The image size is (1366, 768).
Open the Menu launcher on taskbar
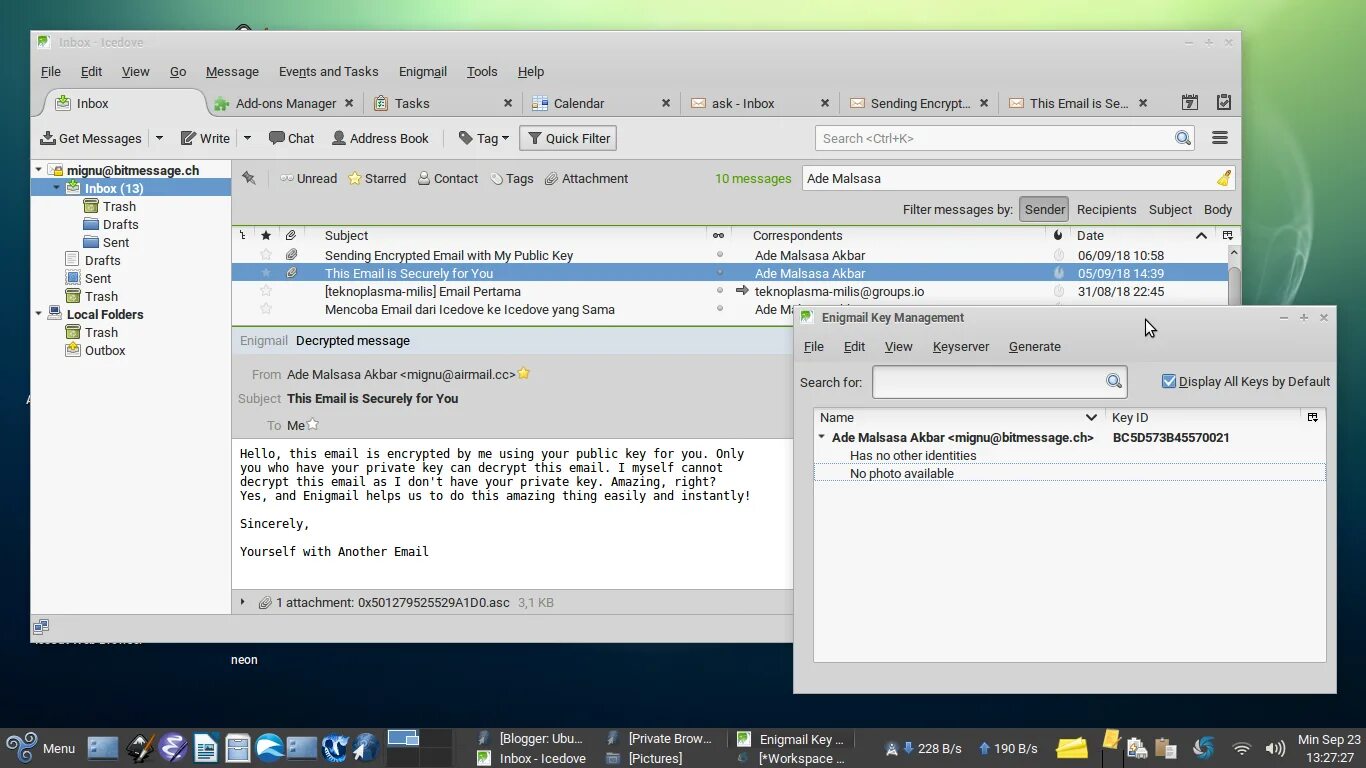40,748
